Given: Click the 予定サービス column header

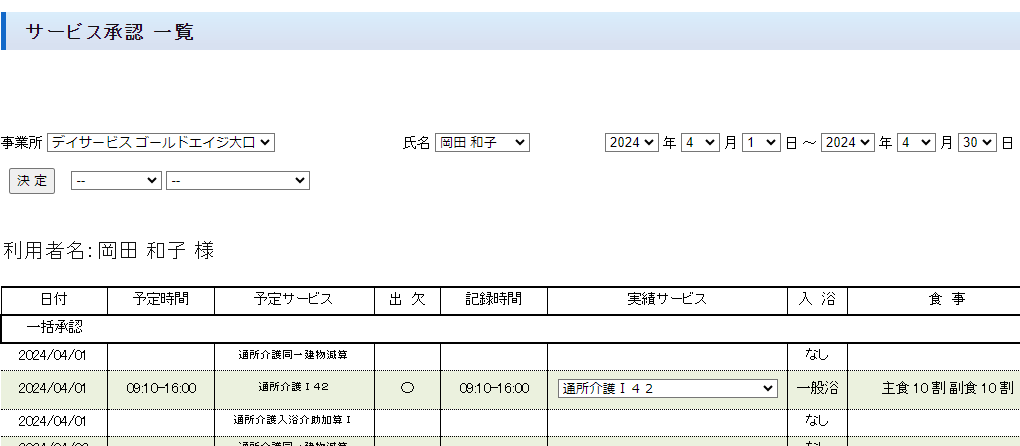Looking at the screenshot, I should pos(293,299).
